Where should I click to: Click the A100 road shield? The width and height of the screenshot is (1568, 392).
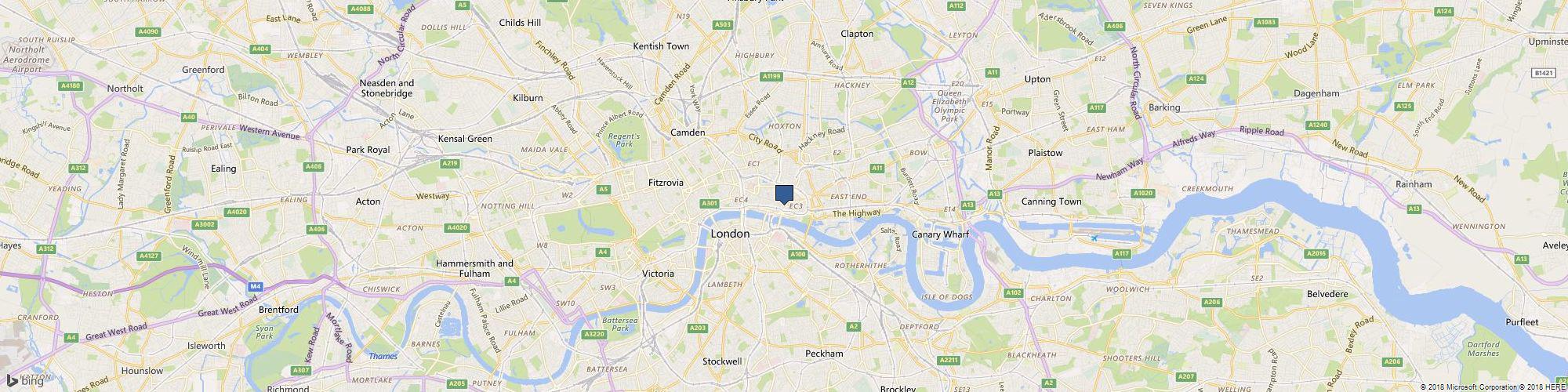pos(798,254)
